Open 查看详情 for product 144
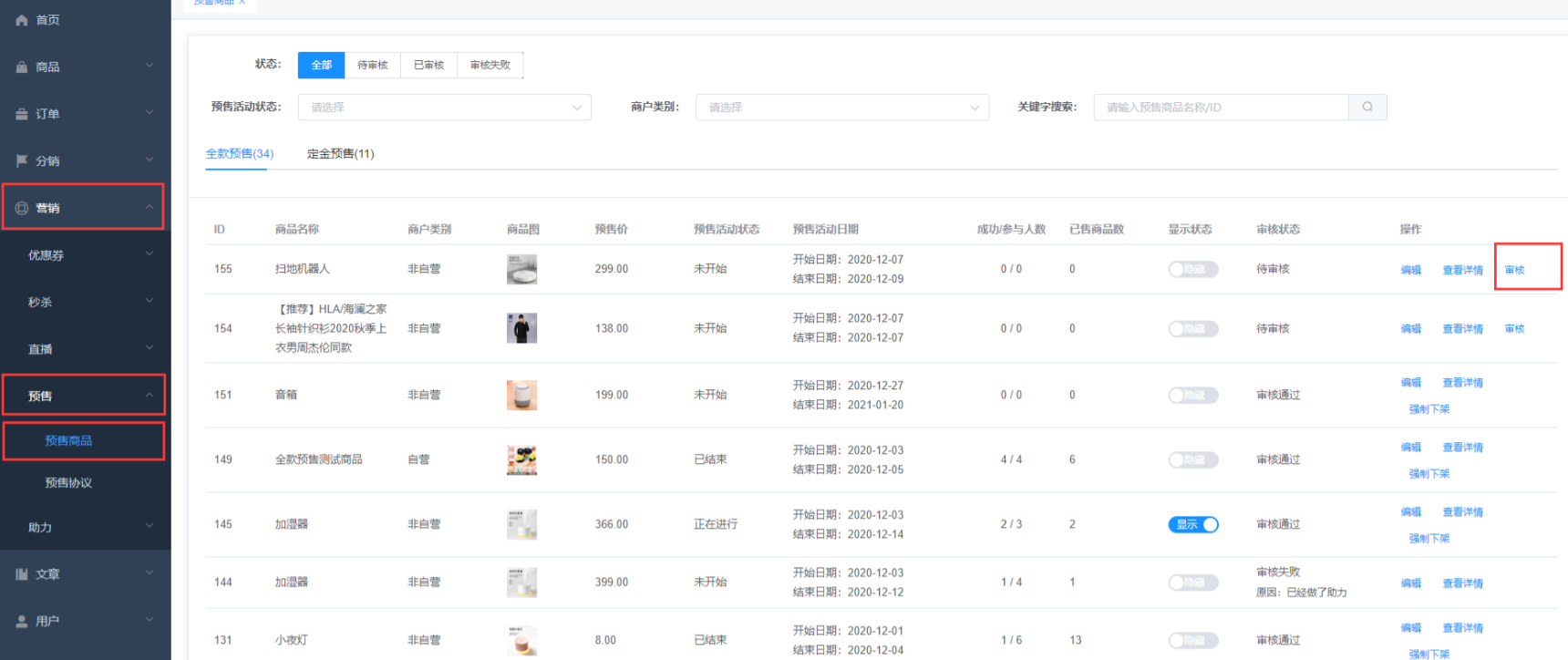The image size is (1568, 660). [1463, 583]
